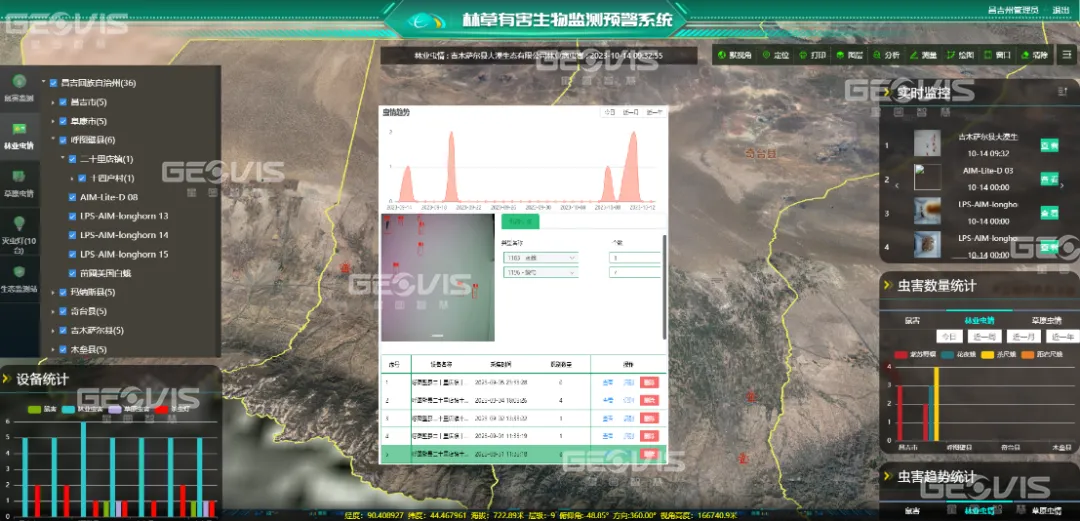Open the first pest type dropdown in popup
Viewport: 1080px width, 521px height.
point(540,258)
